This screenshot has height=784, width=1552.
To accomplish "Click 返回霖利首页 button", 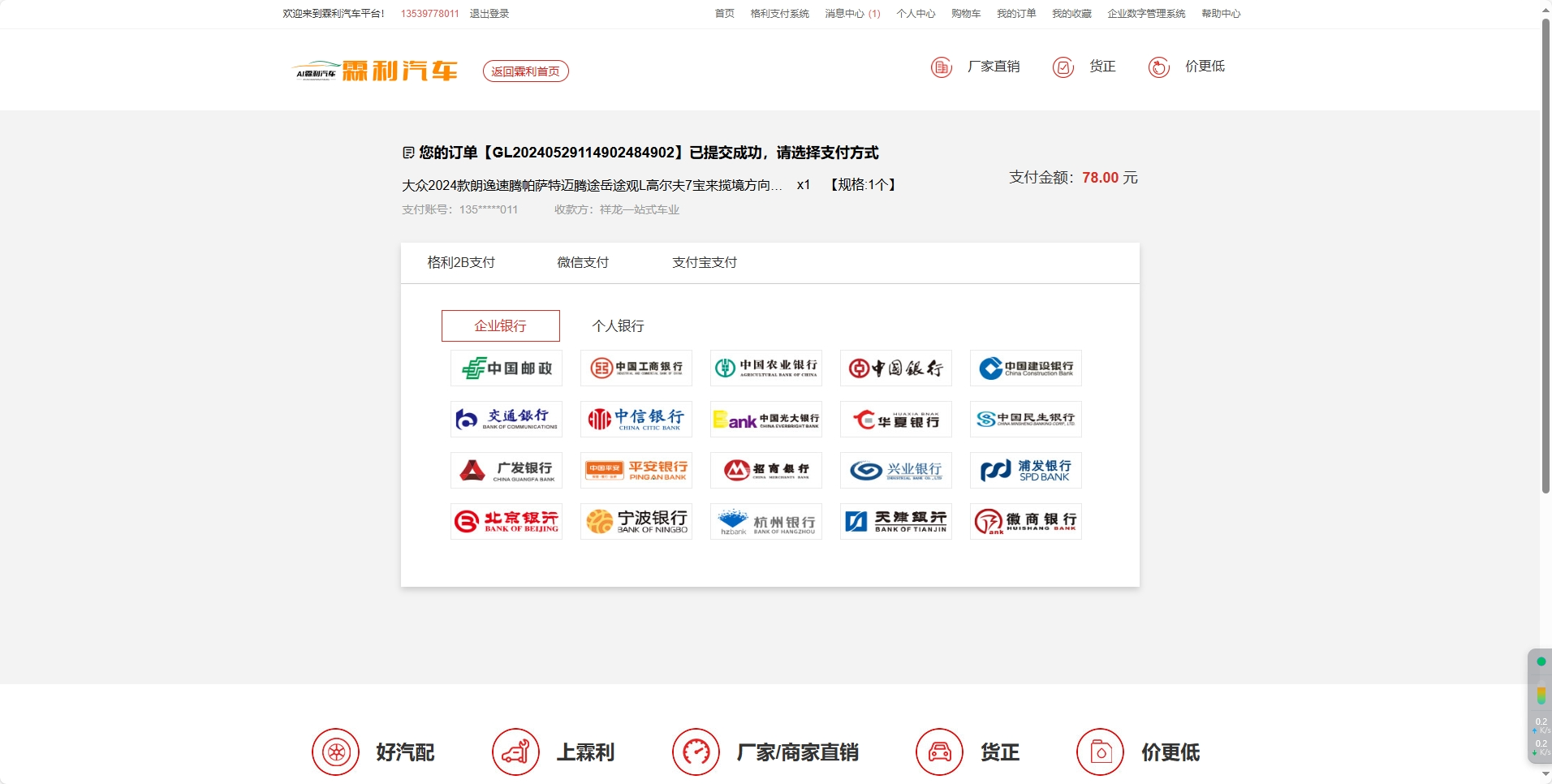I will [x=526, y=71].
